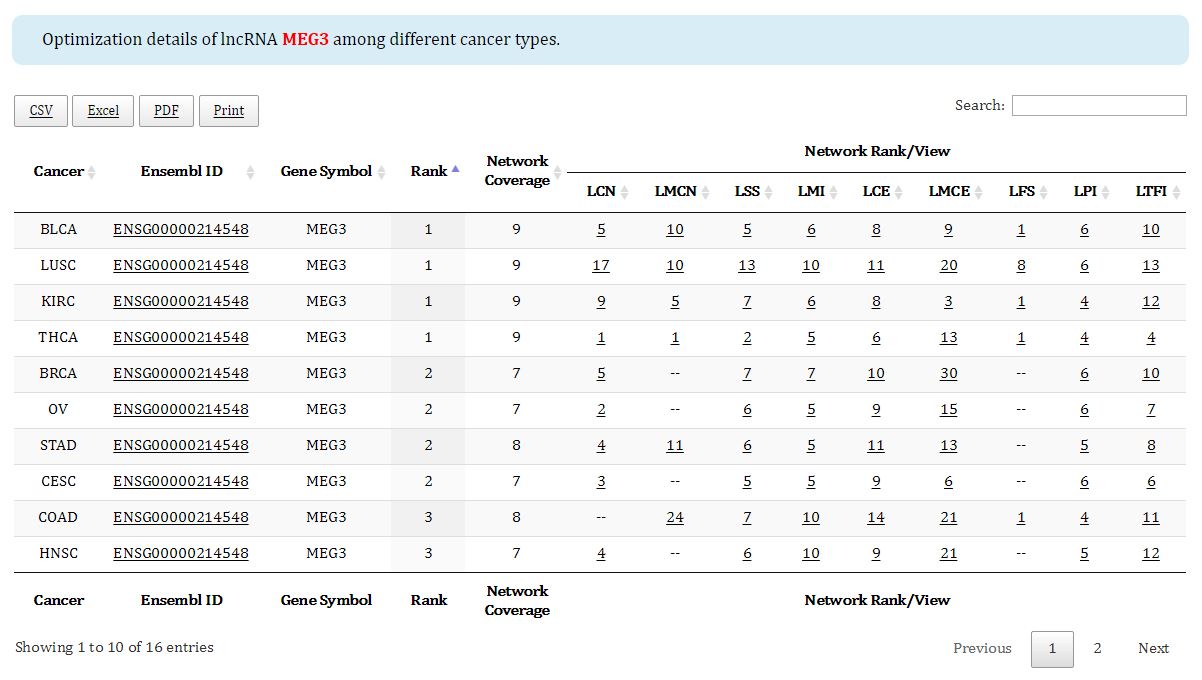Sort by Gene Symbol column arrows
The height and width of the screenshot is (680, 1202).
[381, 172]
